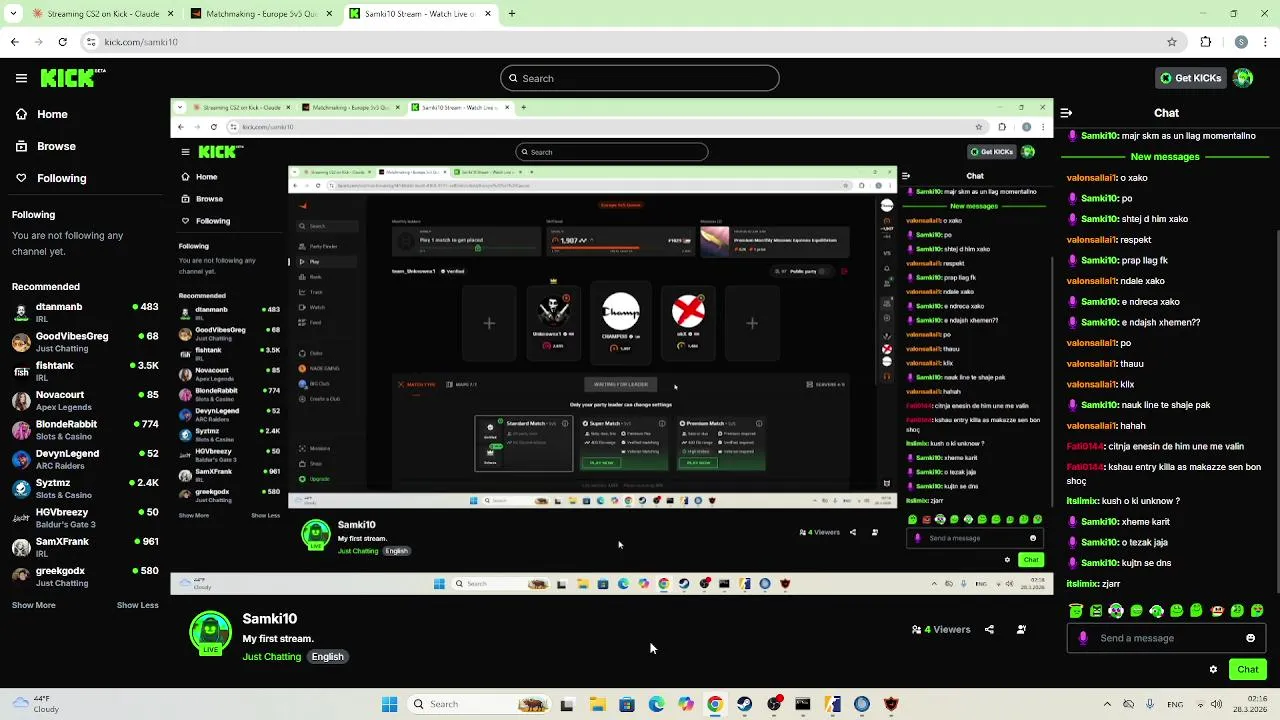Open Following in sidebar
This screenshot has width=1280, height=720.
[50, 178]
